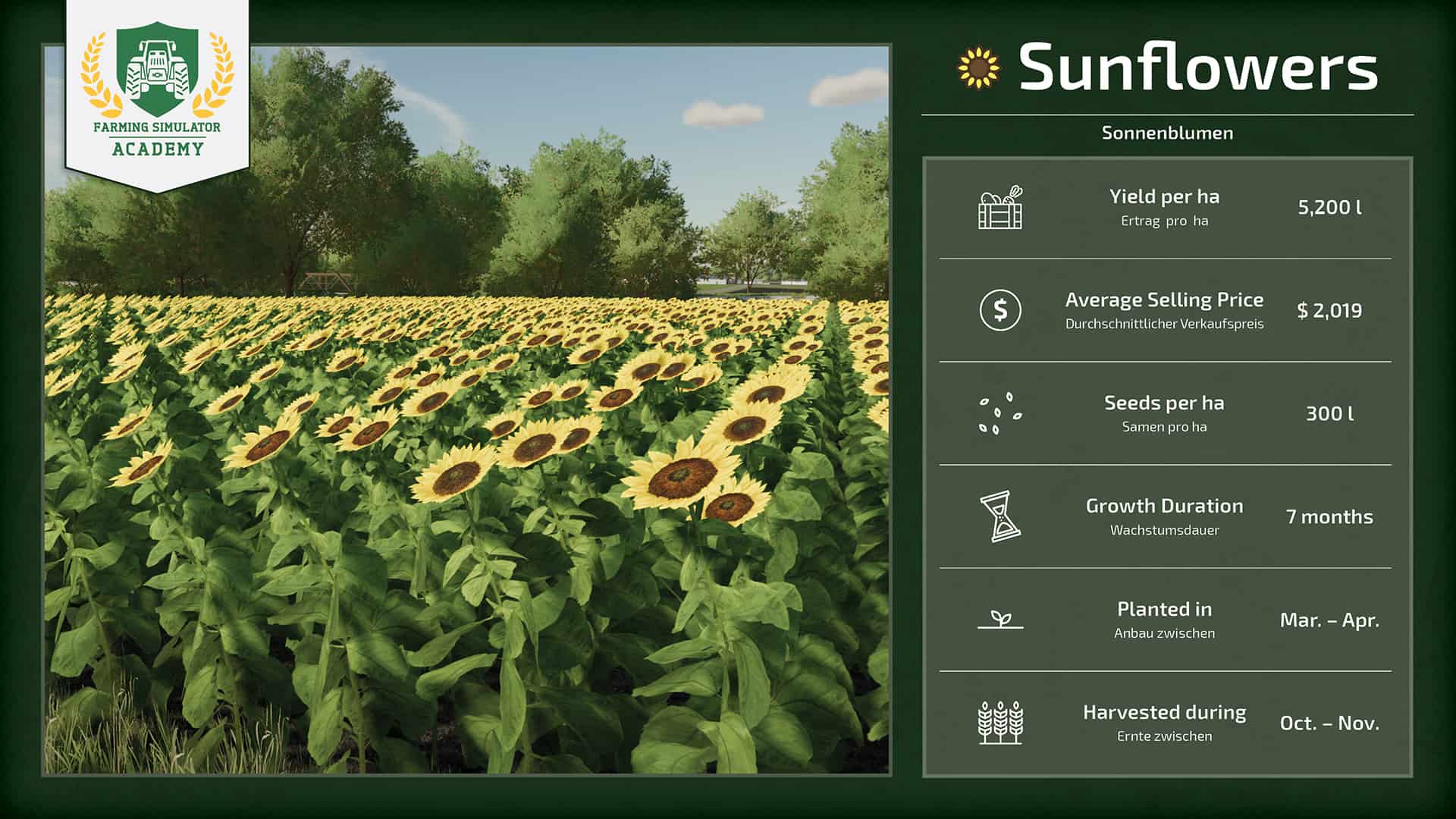Click the scattered seeds icon
Image resolution: width=1456 pixels, height=819 pixels.
coord(1000,413)
